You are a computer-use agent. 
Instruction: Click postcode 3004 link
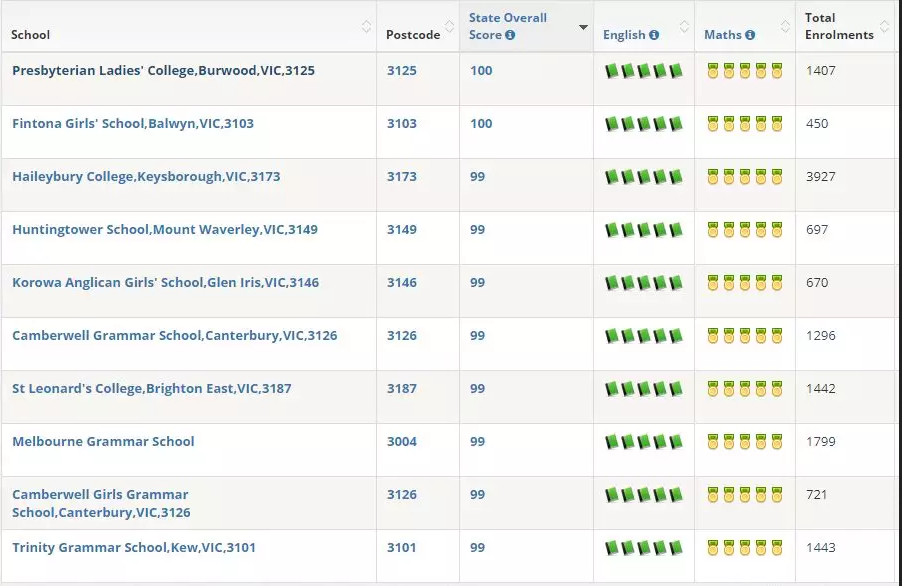click(402, 441)
